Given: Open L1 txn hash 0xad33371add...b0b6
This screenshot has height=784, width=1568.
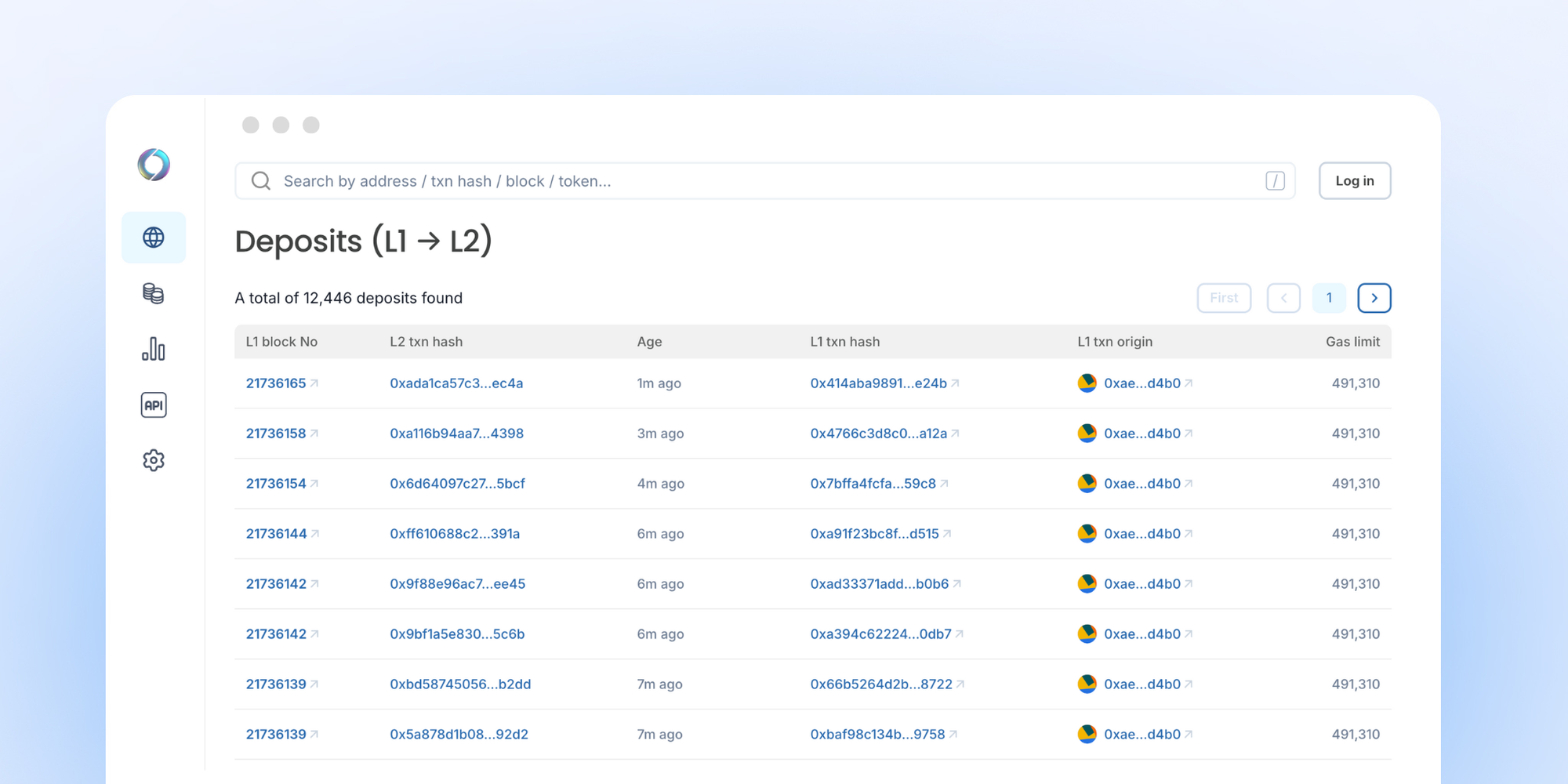Looking at the screenshot, I should (879, 584).
